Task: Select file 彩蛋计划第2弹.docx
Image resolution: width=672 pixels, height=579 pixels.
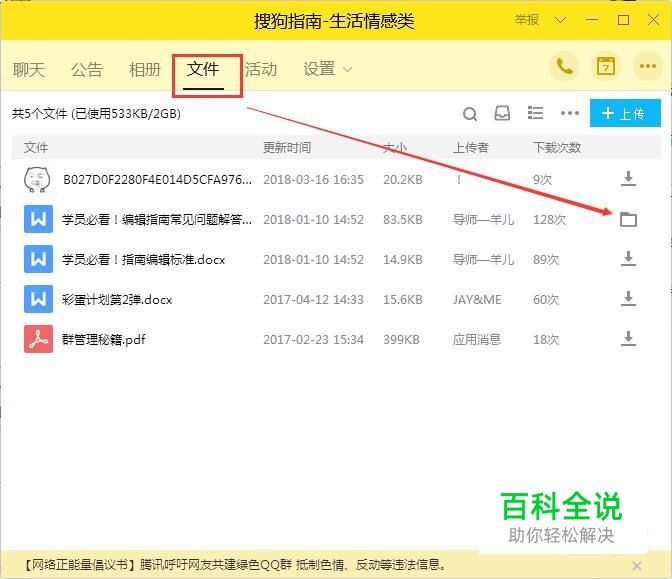Action: [x=117, y=299]
